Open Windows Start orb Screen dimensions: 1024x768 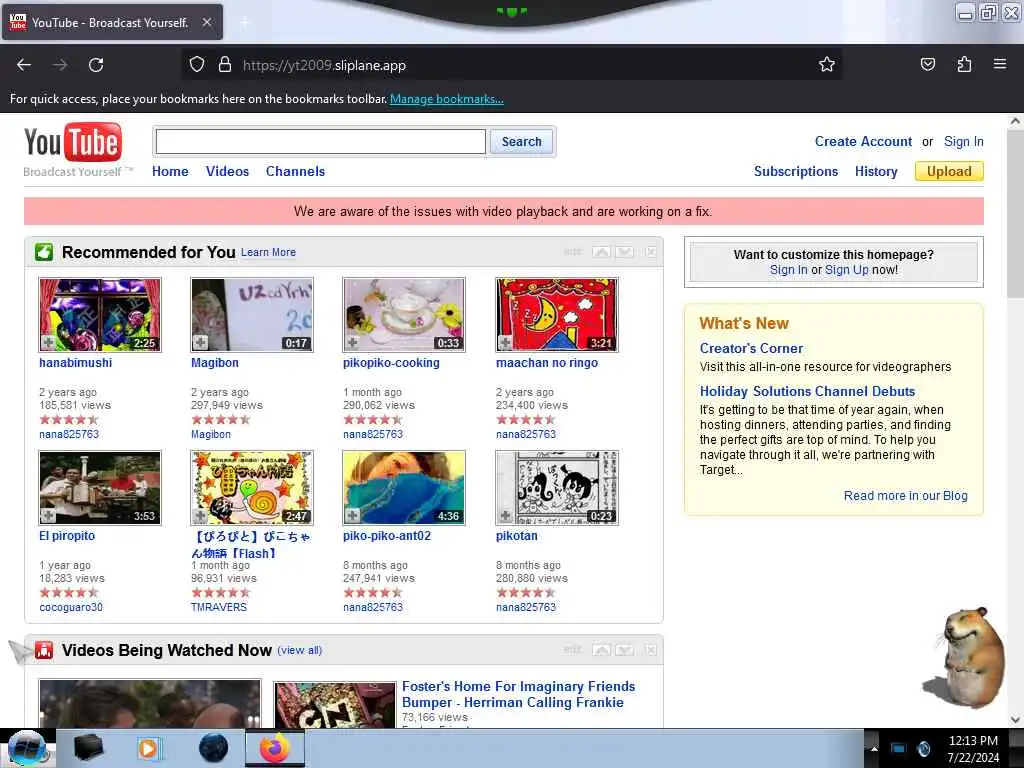tap(26, 748)
